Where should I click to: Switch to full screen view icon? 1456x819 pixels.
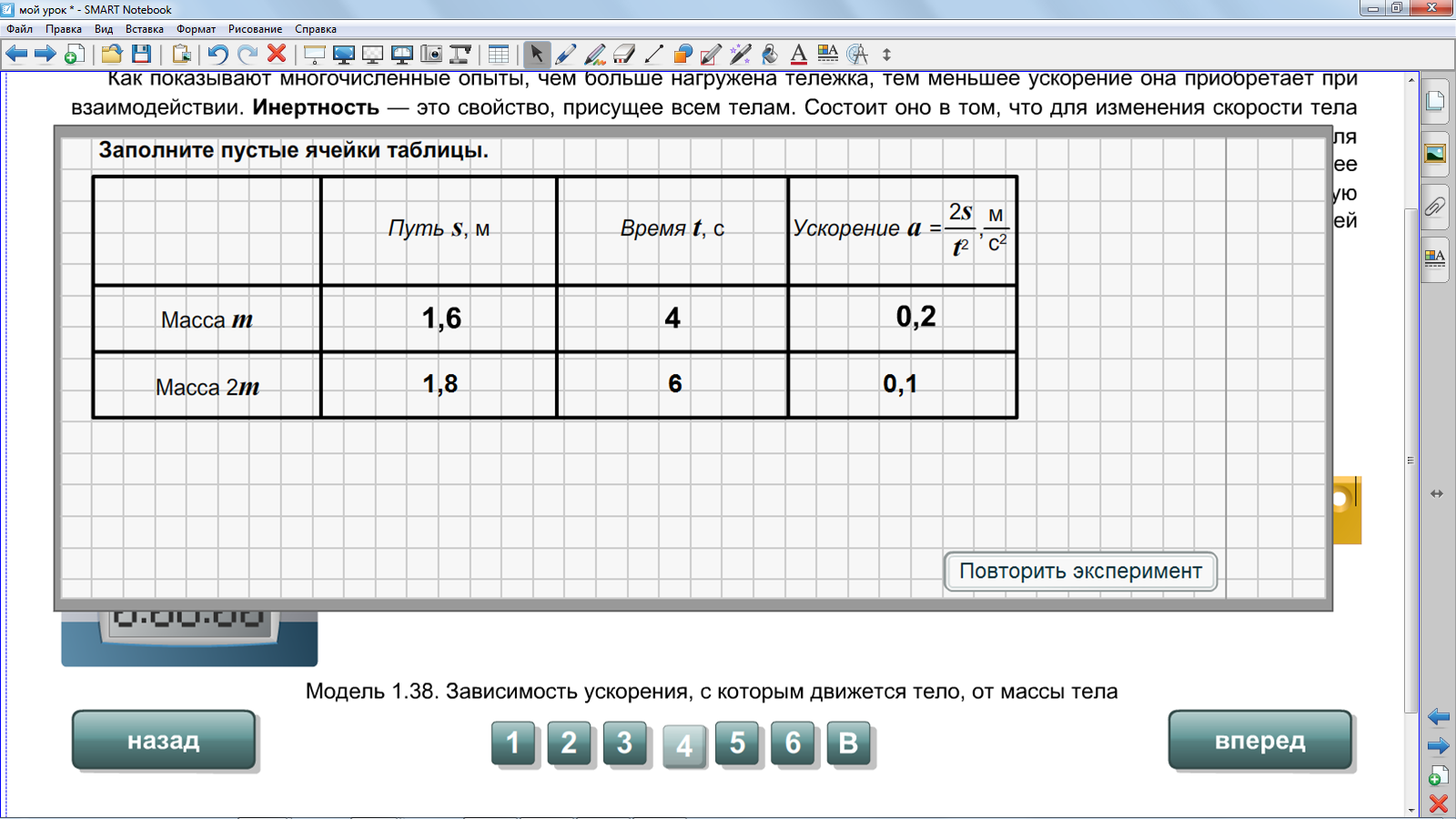click(x=344, y=55)
